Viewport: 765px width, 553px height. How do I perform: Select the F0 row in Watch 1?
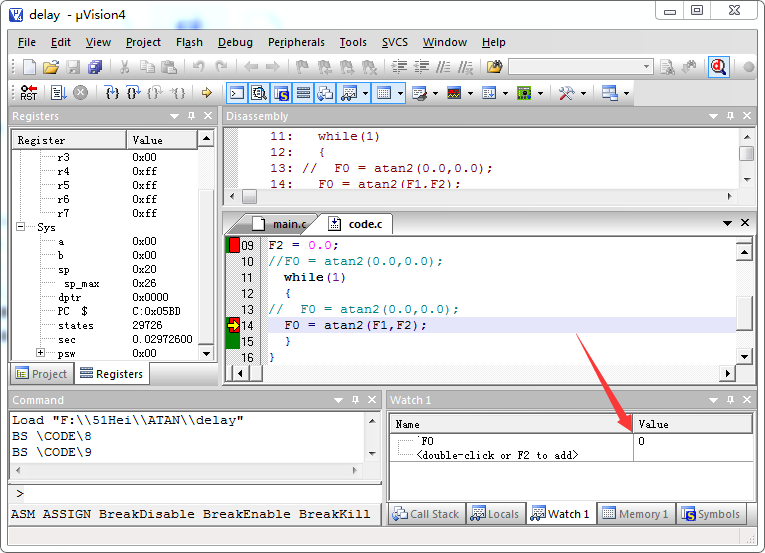tap(571, 441)
